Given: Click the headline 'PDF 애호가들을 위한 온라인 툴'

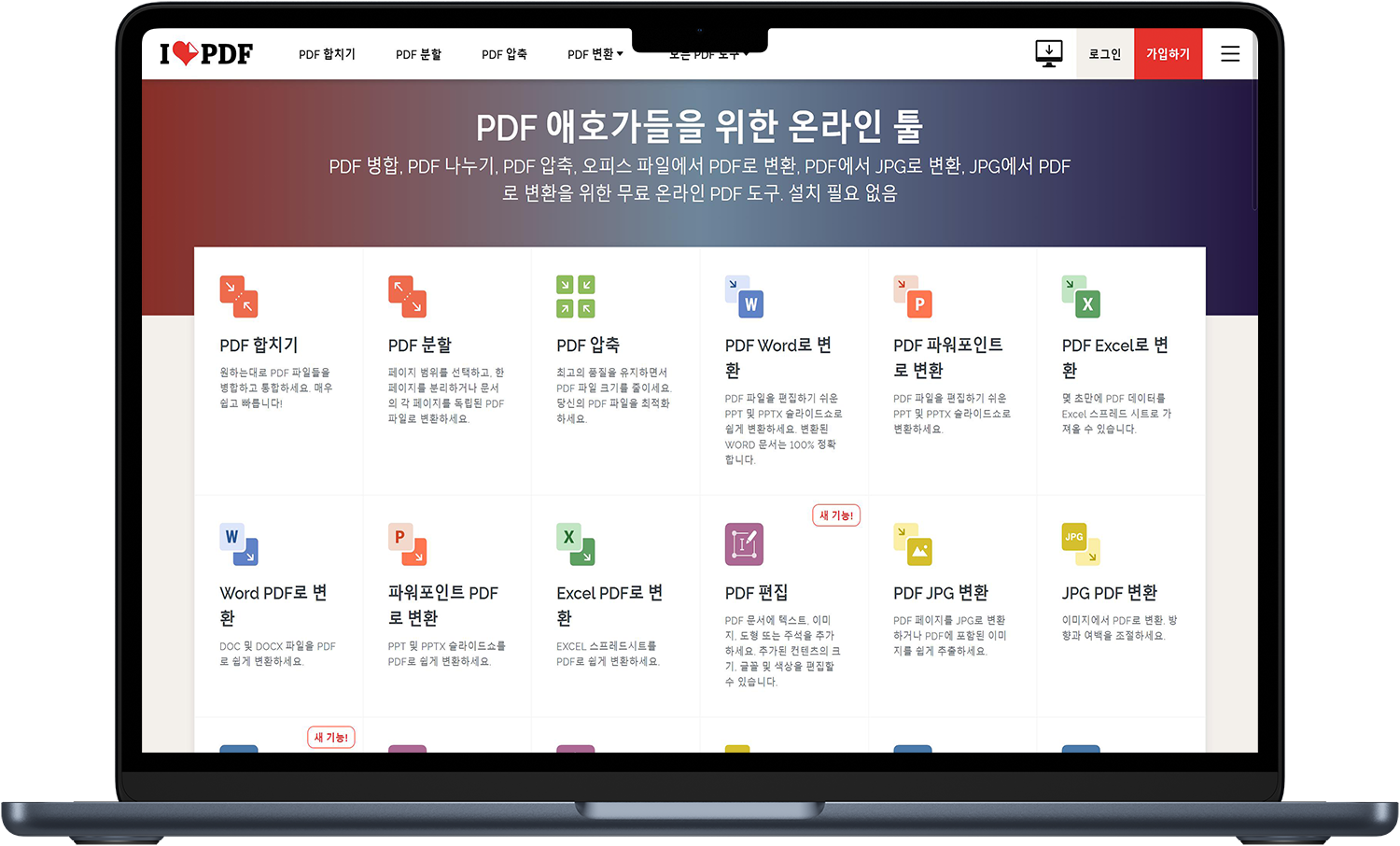Looking at the screenshot, I should point(700,126).
